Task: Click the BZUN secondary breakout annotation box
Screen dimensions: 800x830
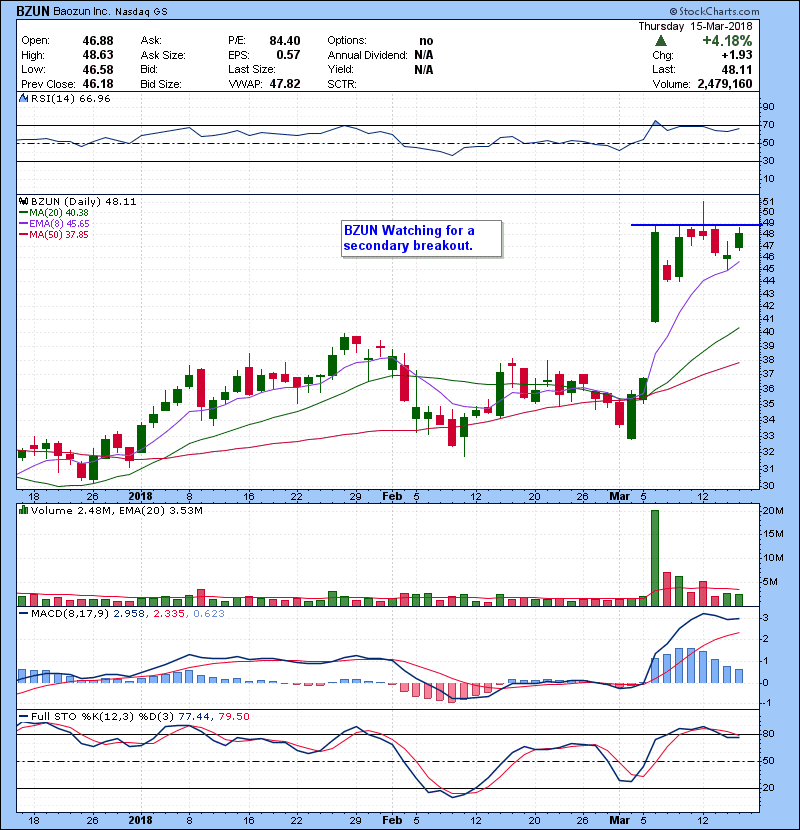Action: click(421, 239)
